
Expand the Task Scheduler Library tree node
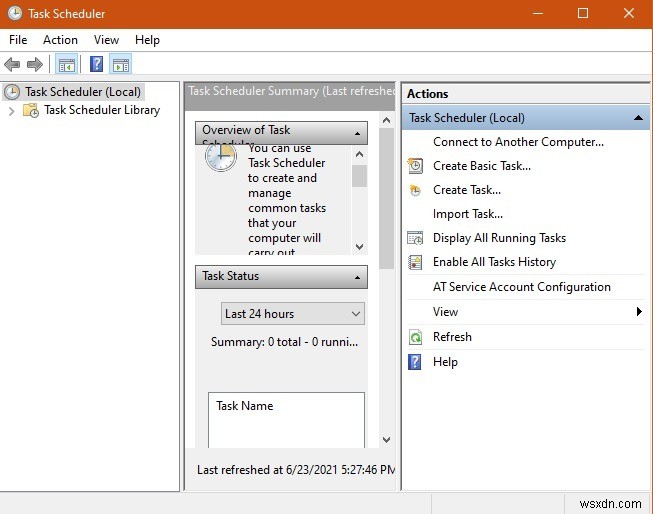coord(12,111)
